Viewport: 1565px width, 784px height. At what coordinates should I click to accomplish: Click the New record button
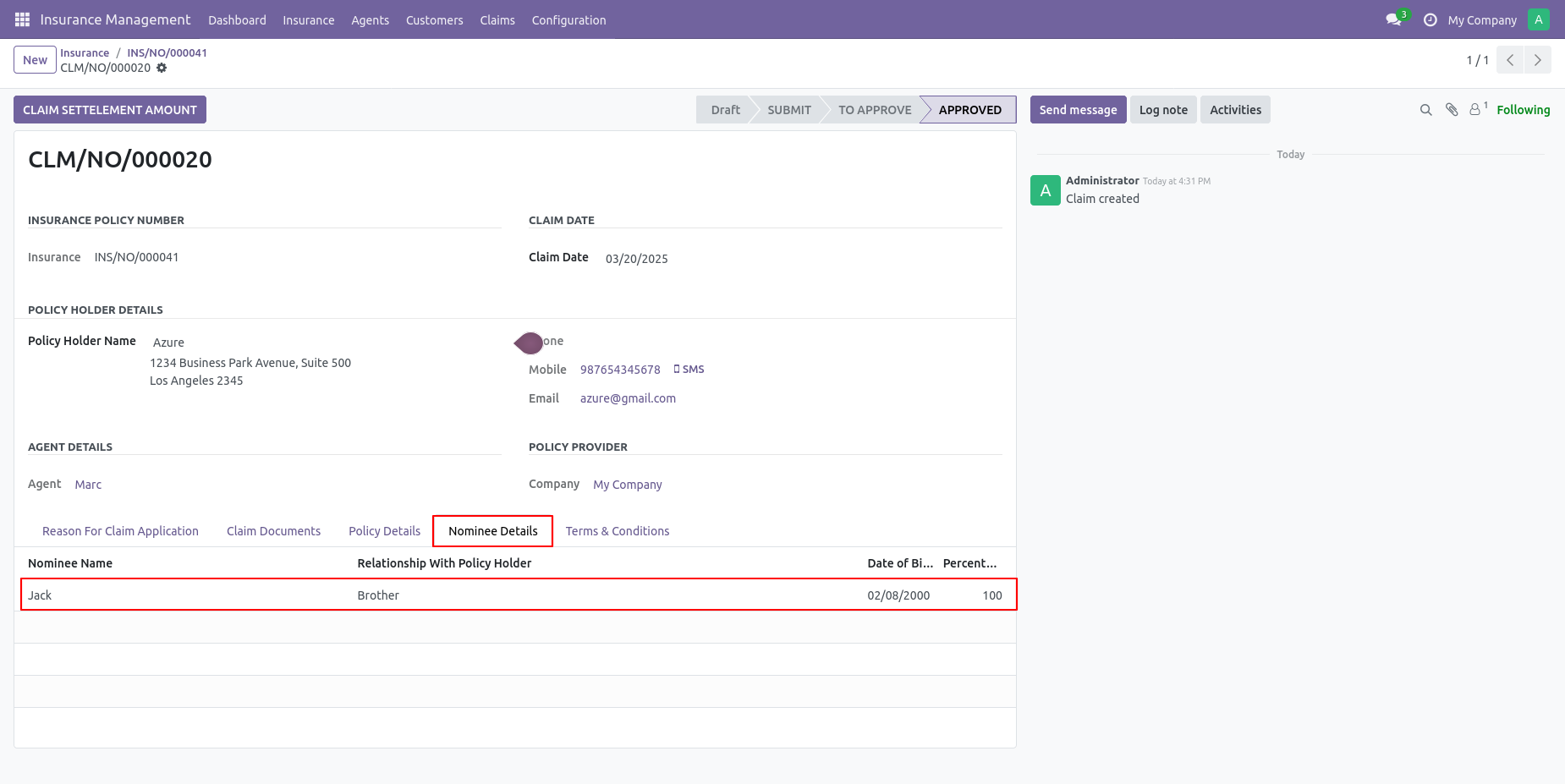click(36, 60)
